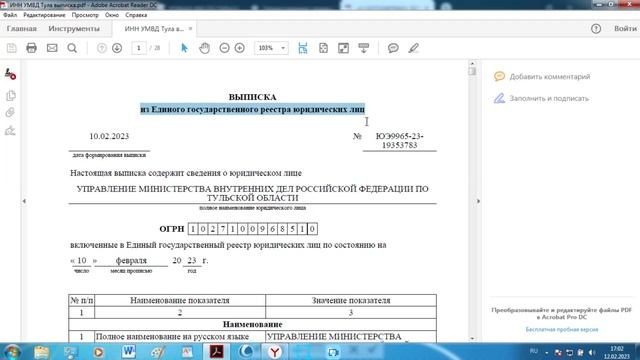Screen dimensions: 640x360
Task: Collapse right tools pane arrow
Action: tap(478, 201)
